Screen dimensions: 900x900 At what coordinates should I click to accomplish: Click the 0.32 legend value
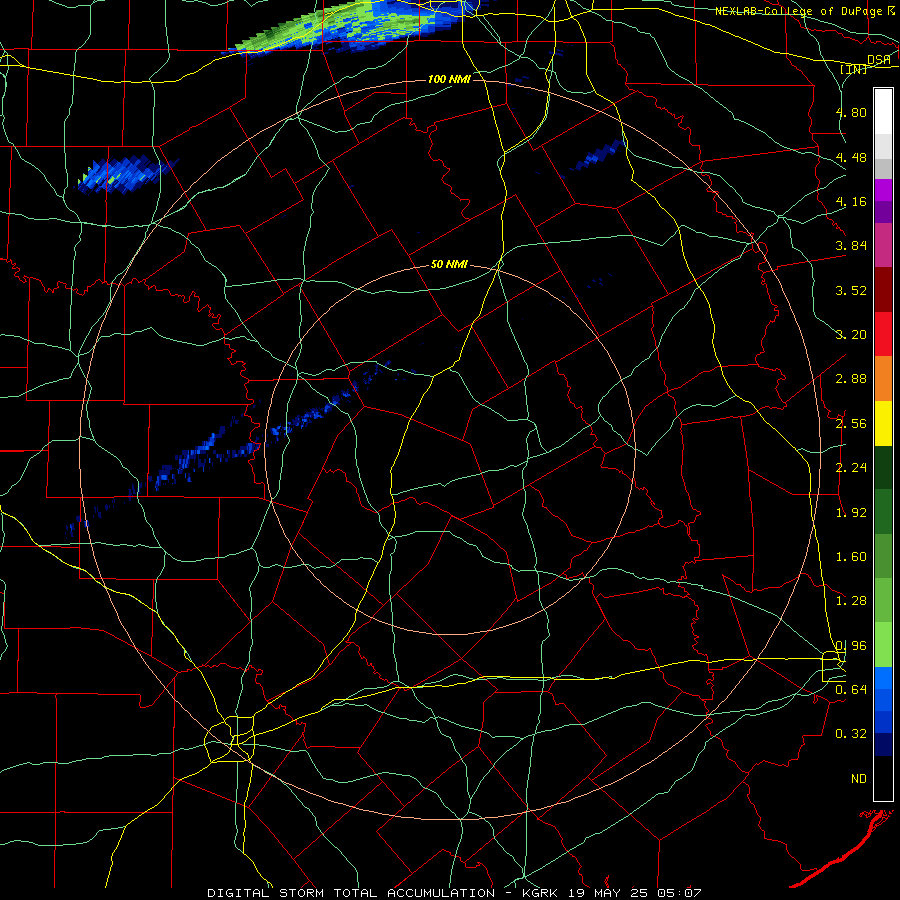coord(851,734)
